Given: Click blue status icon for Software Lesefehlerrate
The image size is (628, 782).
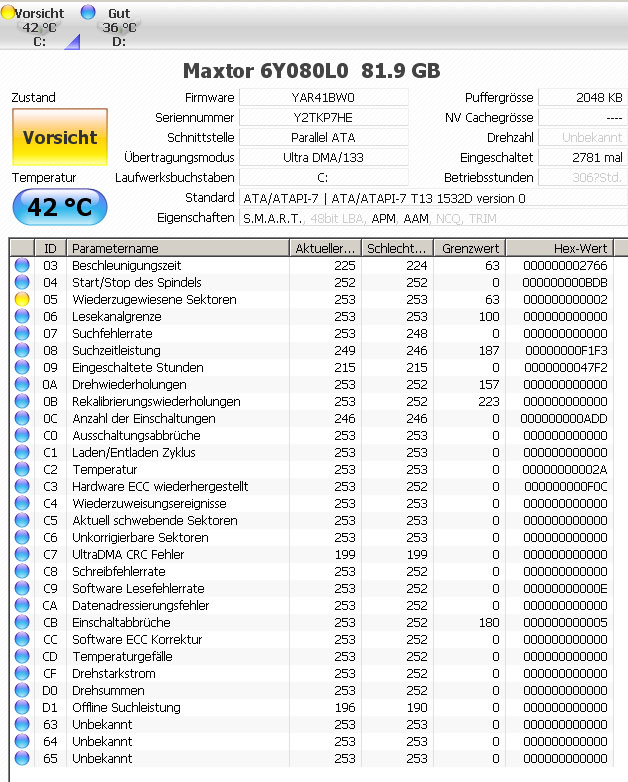Looking at the screenshot, I should click(22, 588).
